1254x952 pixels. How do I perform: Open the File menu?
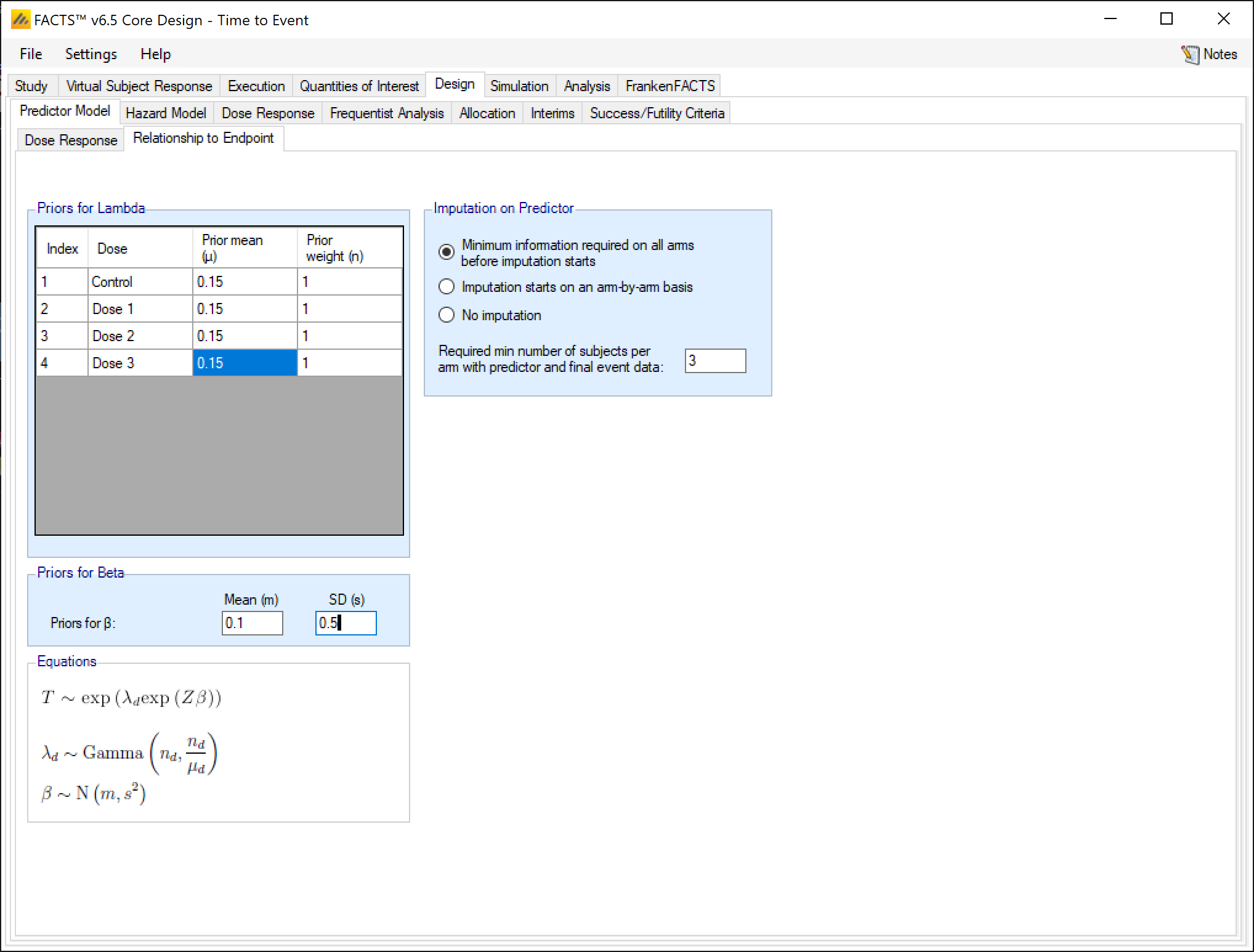point(31,54)
